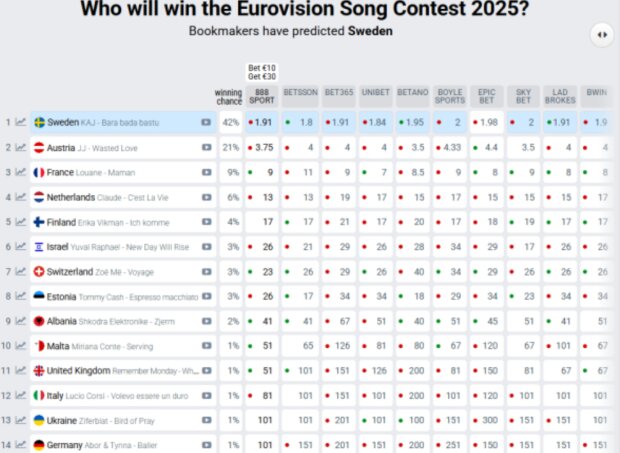Image resolution: width=620 pixels, height=453 pixels.
Task: Play Estonia Espresso macchiato video icon
Action: [206, 296]
